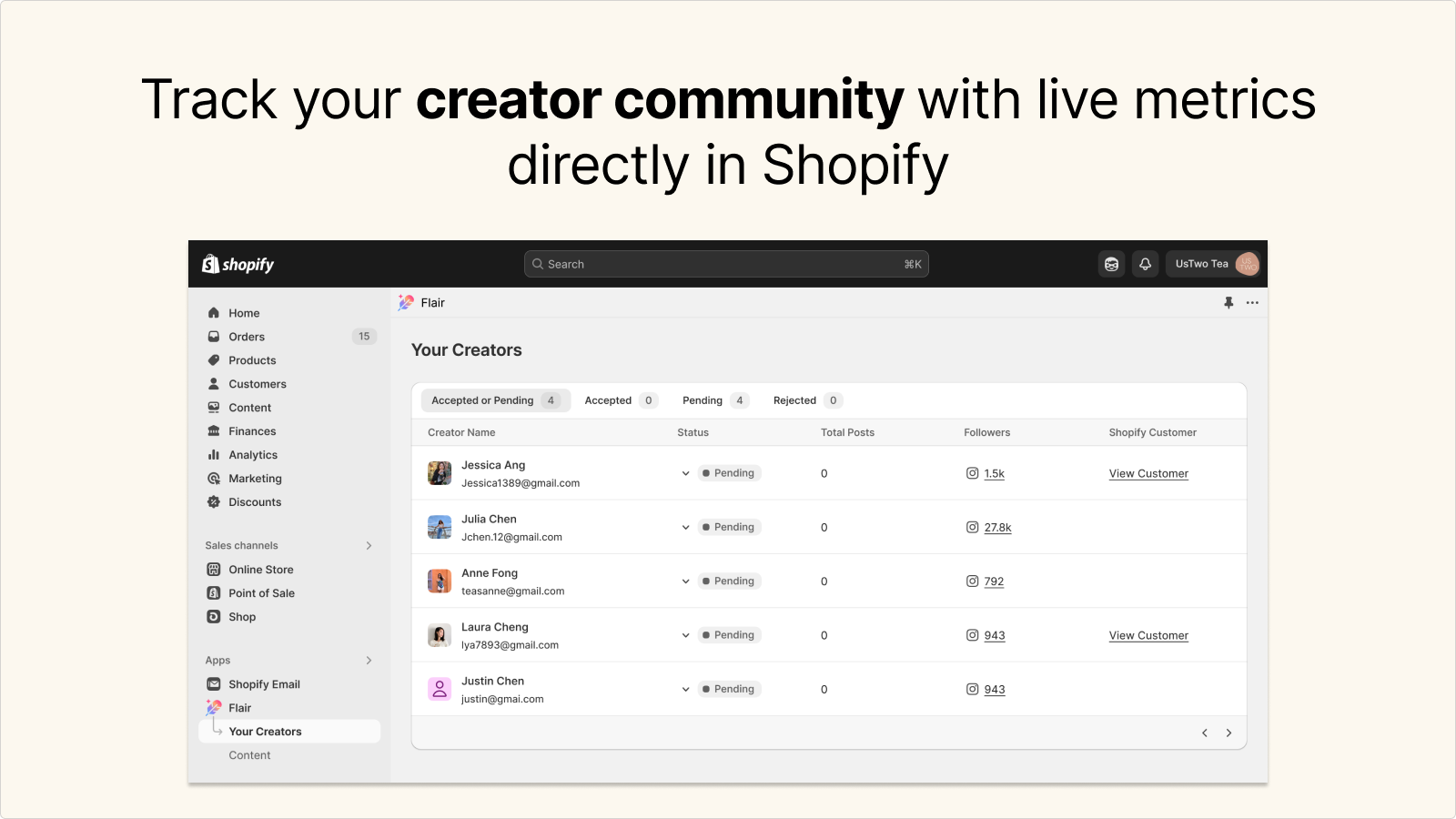Open the 1.5k followers link
Screen dimensions: 1456x819
994,473
